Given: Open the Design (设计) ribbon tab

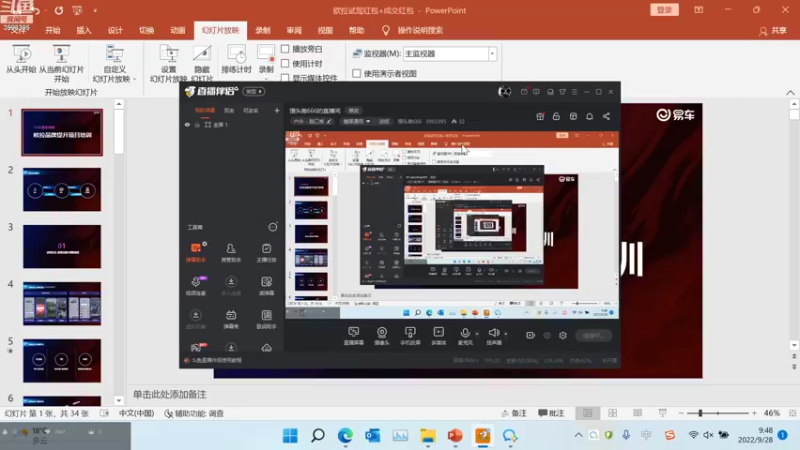Looking at the screenshot, I should [115, 30].
